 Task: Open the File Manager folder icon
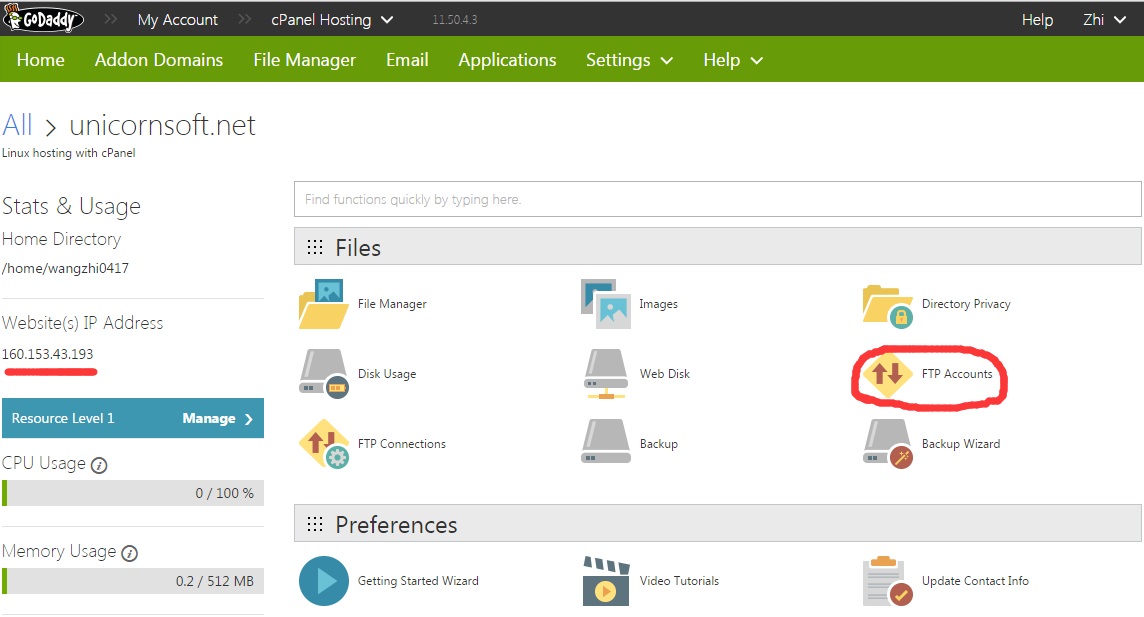click(x=323, y=304)
